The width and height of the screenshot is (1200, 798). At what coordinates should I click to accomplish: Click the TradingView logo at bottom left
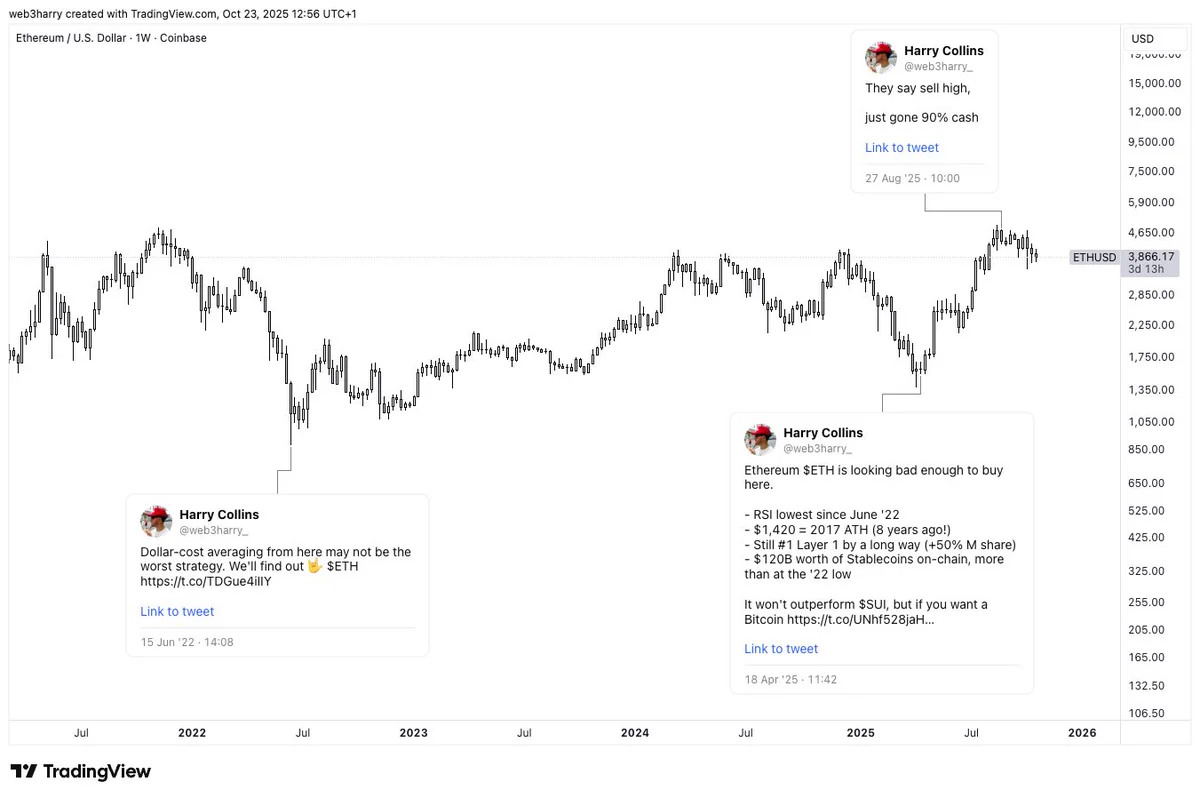pos(81,771)
